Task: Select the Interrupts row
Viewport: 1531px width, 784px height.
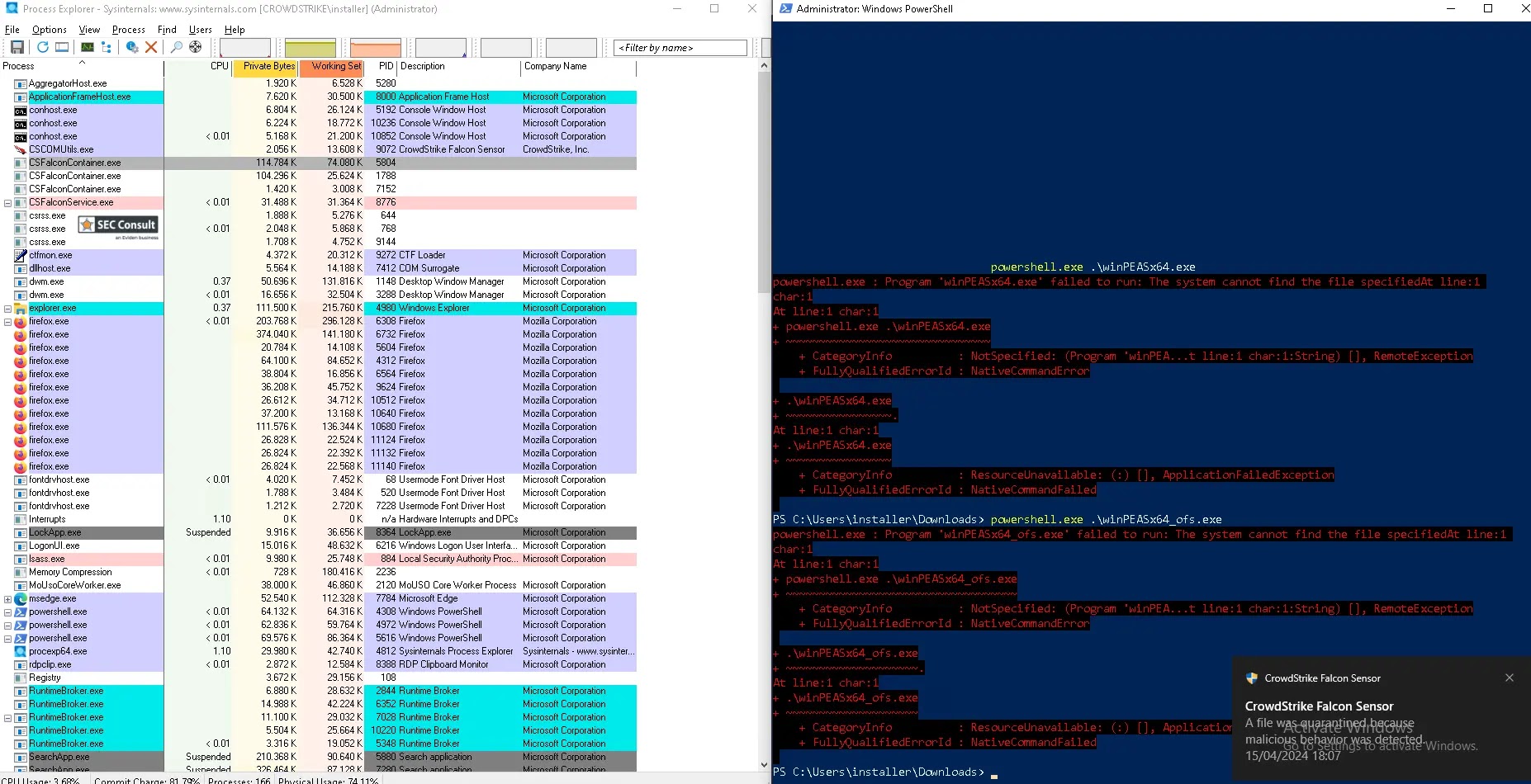Action: point(319,519)
